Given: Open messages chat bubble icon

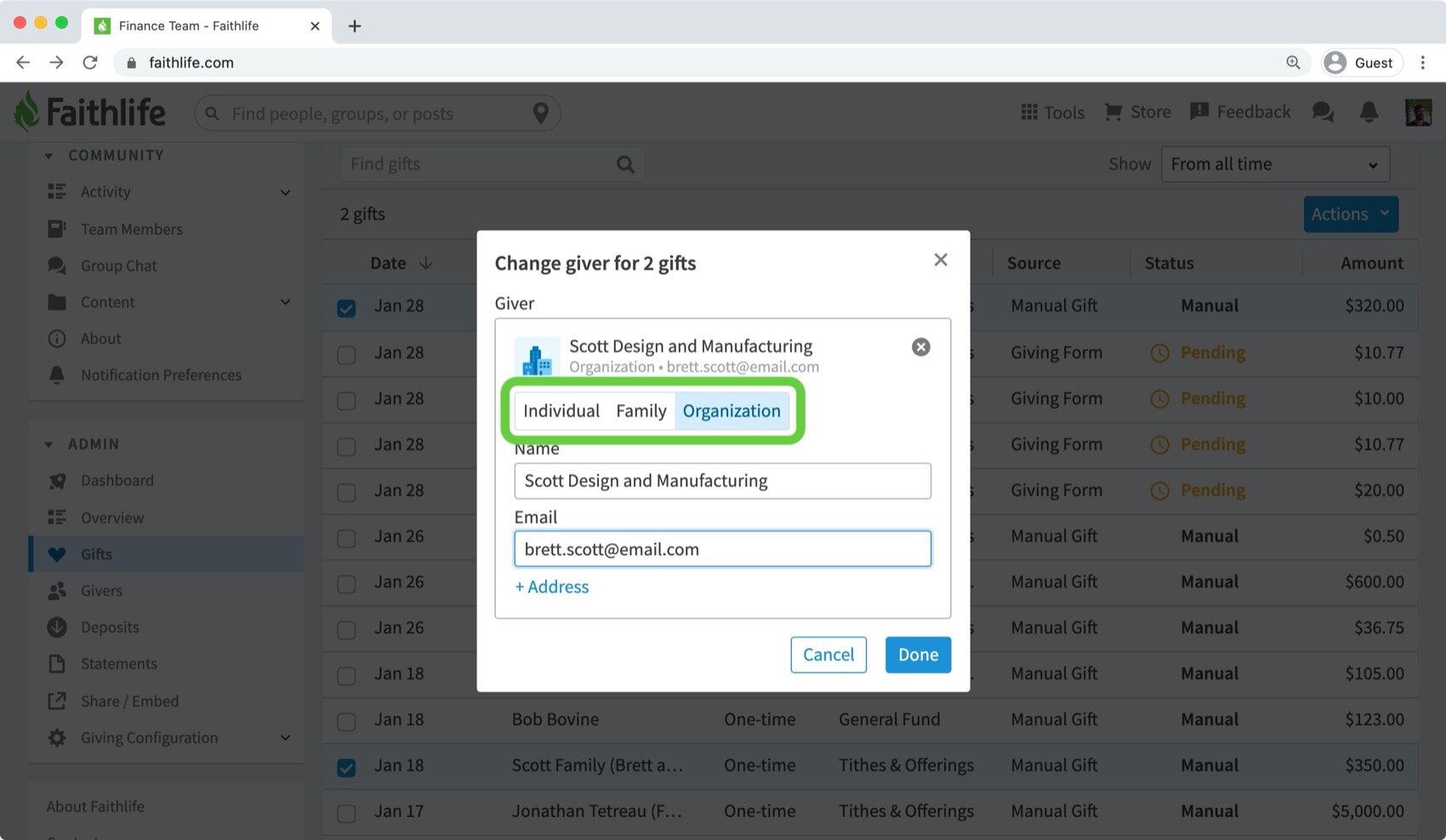Looking at the screenshot, I should pyautogui.click(x=1323, y=112).
